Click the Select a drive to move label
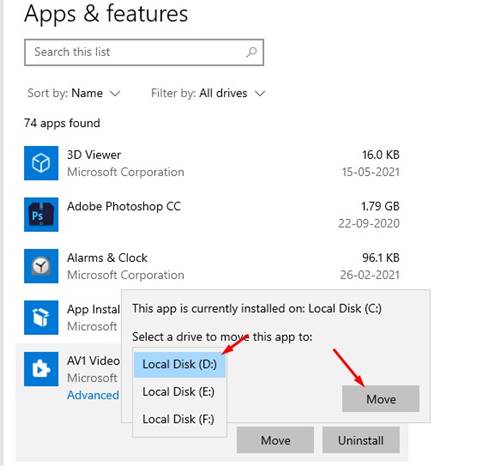 (x=222, y=337)
